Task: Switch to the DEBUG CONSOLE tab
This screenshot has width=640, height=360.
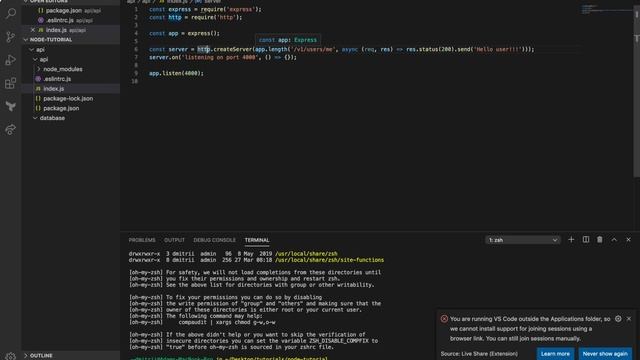Action: pyautogui.click(x=214, y=240)
